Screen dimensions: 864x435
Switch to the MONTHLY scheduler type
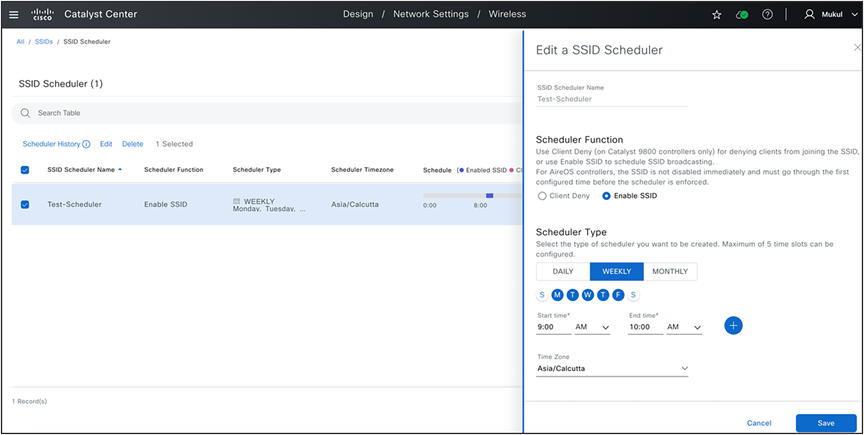pyautogui.click(x=670, y=271)
